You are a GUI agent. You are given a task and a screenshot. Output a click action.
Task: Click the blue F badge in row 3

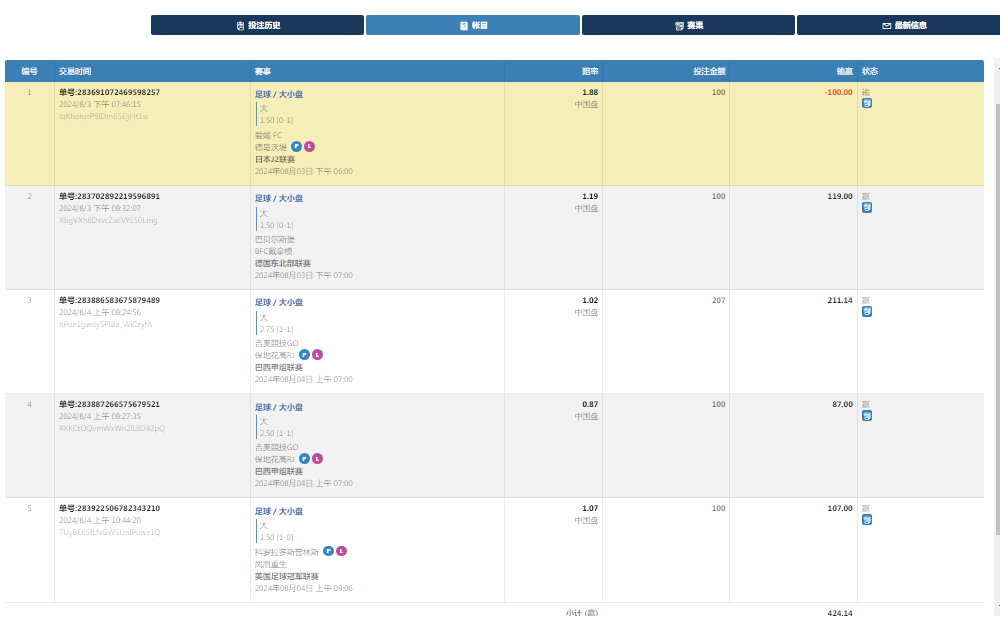pos(304,354)
